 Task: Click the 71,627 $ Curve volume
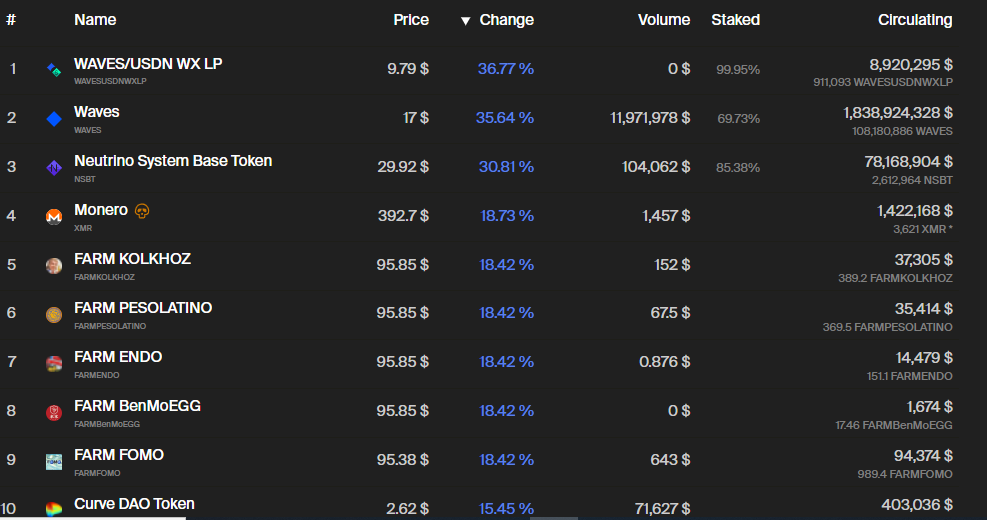(662, 509)
